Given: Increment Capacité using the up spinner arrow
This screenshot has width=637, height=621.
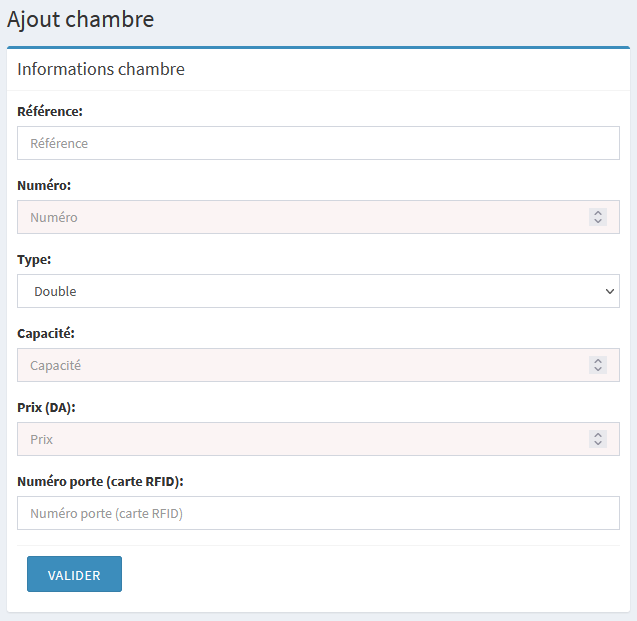Looking at the screenshot, I should (598, 361).
